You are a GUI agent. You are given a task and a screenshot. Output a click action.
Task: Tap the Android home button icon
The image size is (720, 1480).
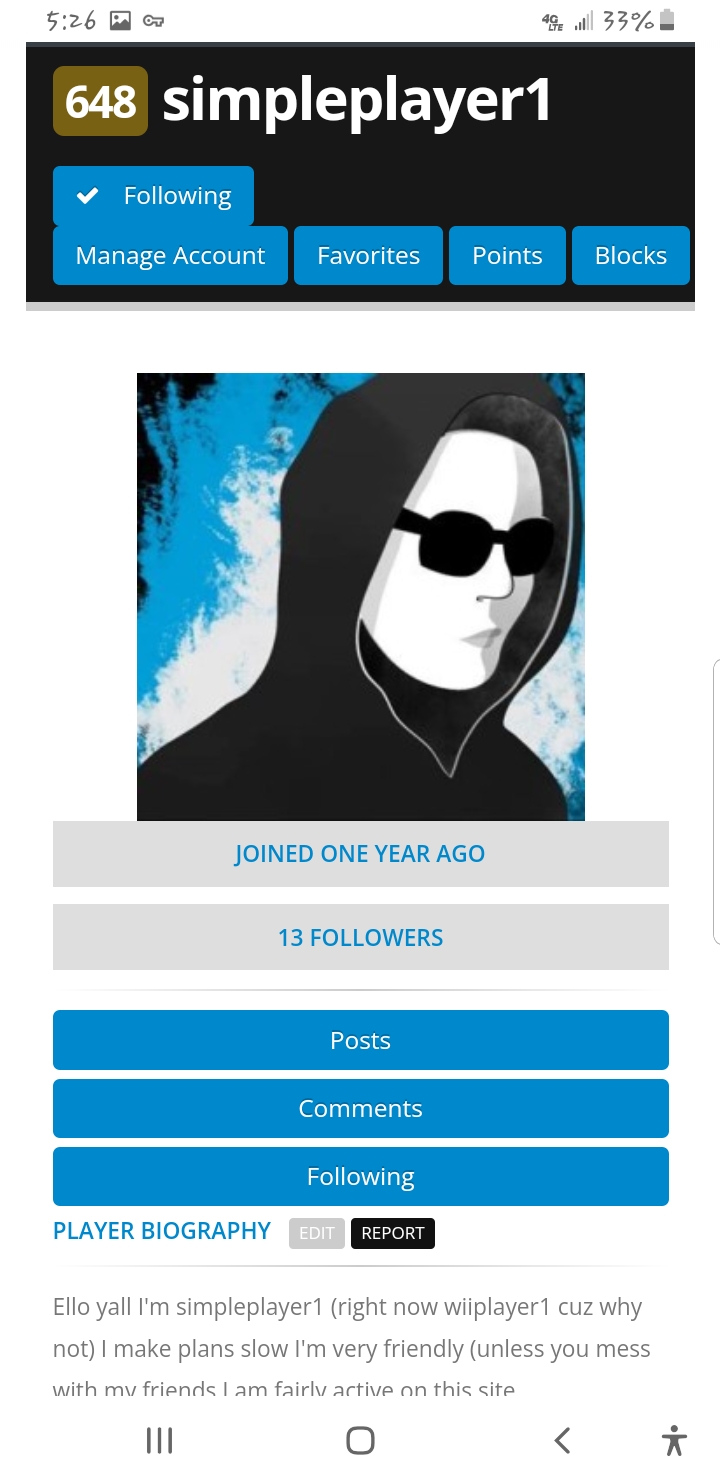pyautogui.click(x=360, y=1440)
